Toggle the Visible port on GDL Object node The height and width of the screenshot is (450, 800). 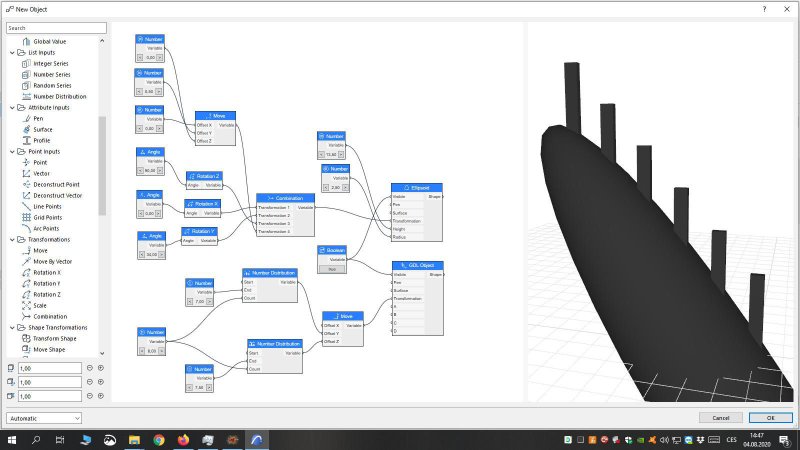point(400,274)
